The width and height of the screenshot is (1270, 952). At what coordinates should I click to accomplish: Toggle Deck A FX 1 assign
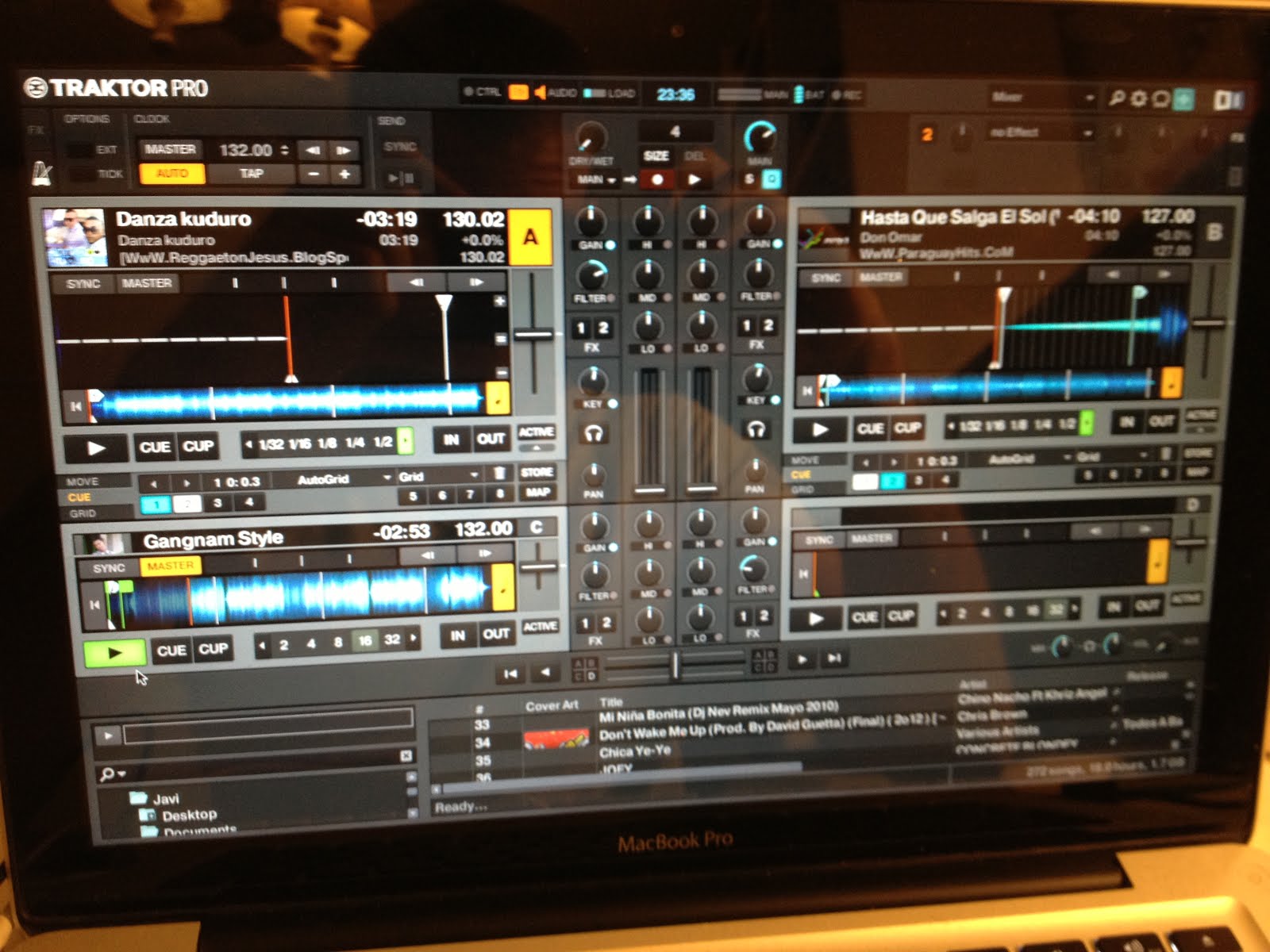click(x=580, y=328)
